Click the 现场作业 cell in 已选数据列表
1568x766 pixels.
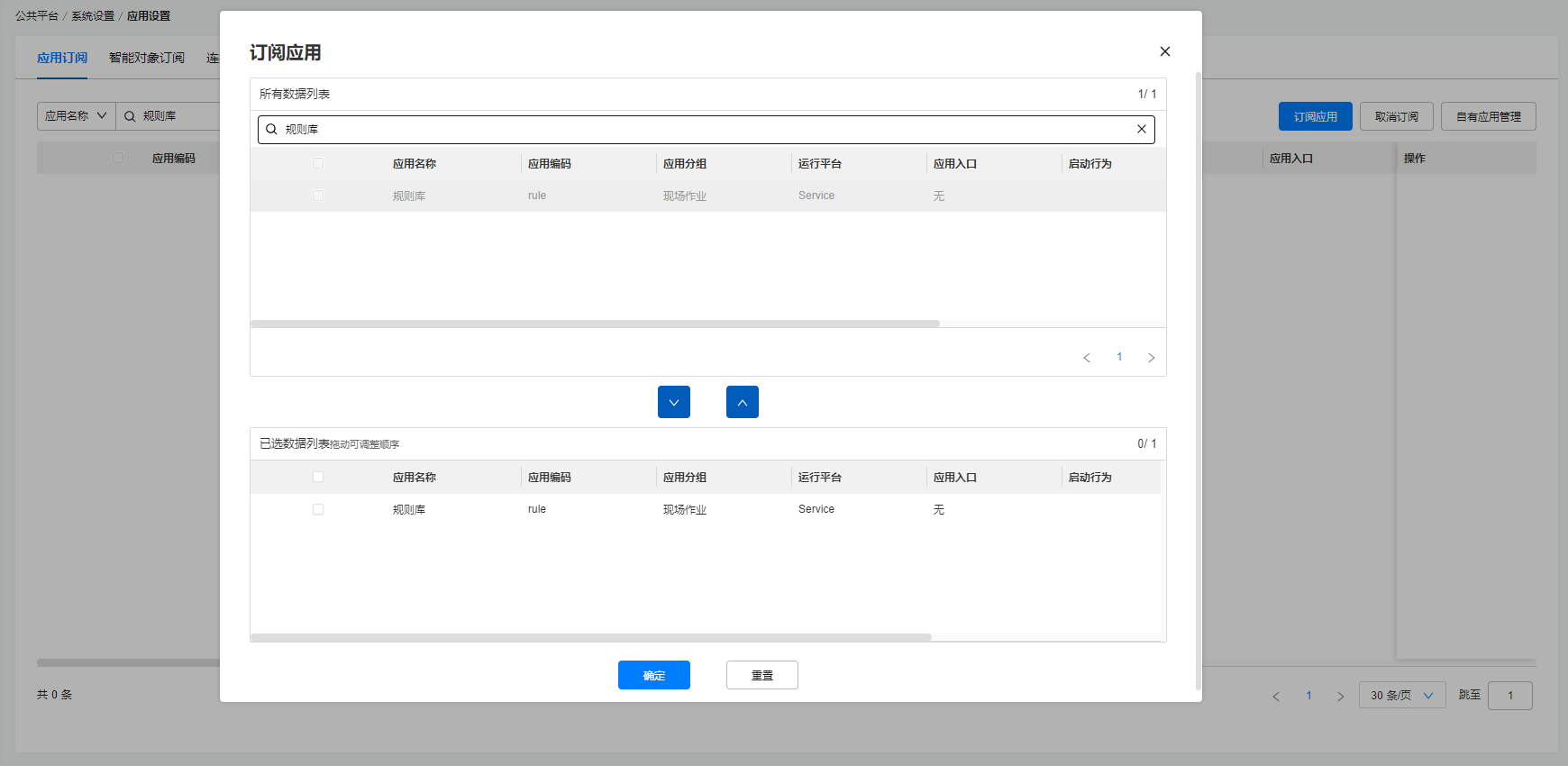point(685,510)
